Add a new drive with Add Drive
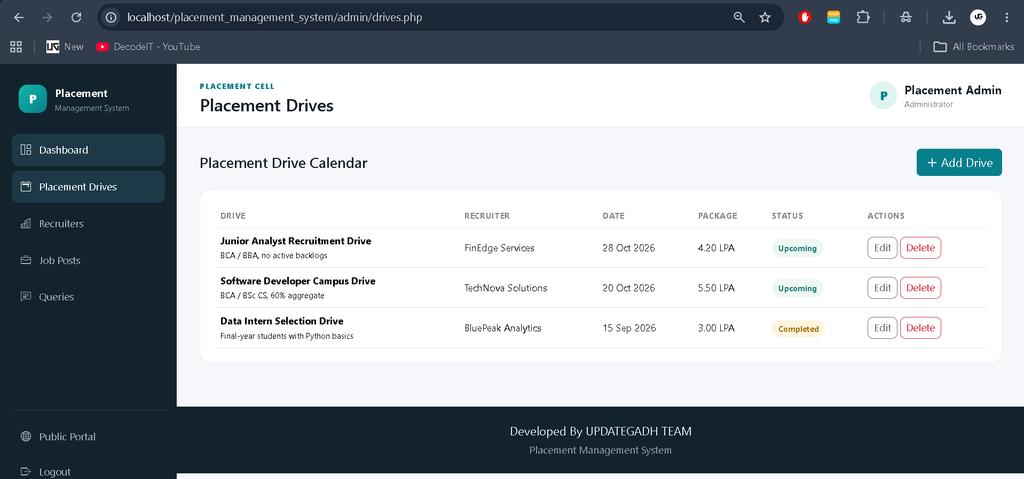The height and width of the screenshot is (479, 1024). tap(959, 163)
